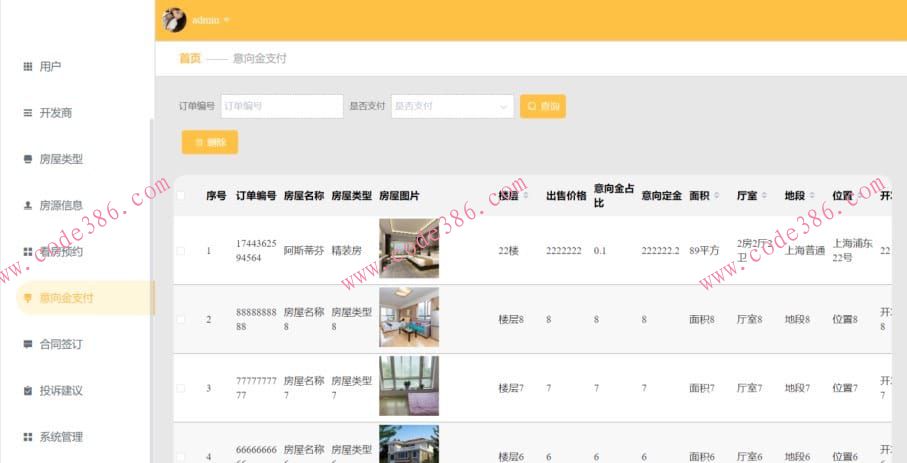Open the 是否支付 dropdown
Viewport: 907px width, 463px height.
click(x=452, y=106)
